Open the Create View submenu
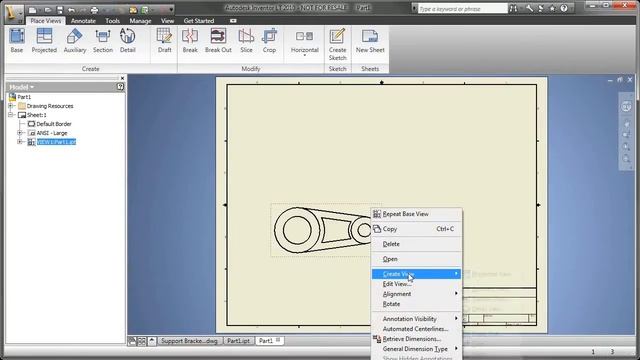Screen dimensions: 640x360 pyautogui.click(x=416, y=274)
